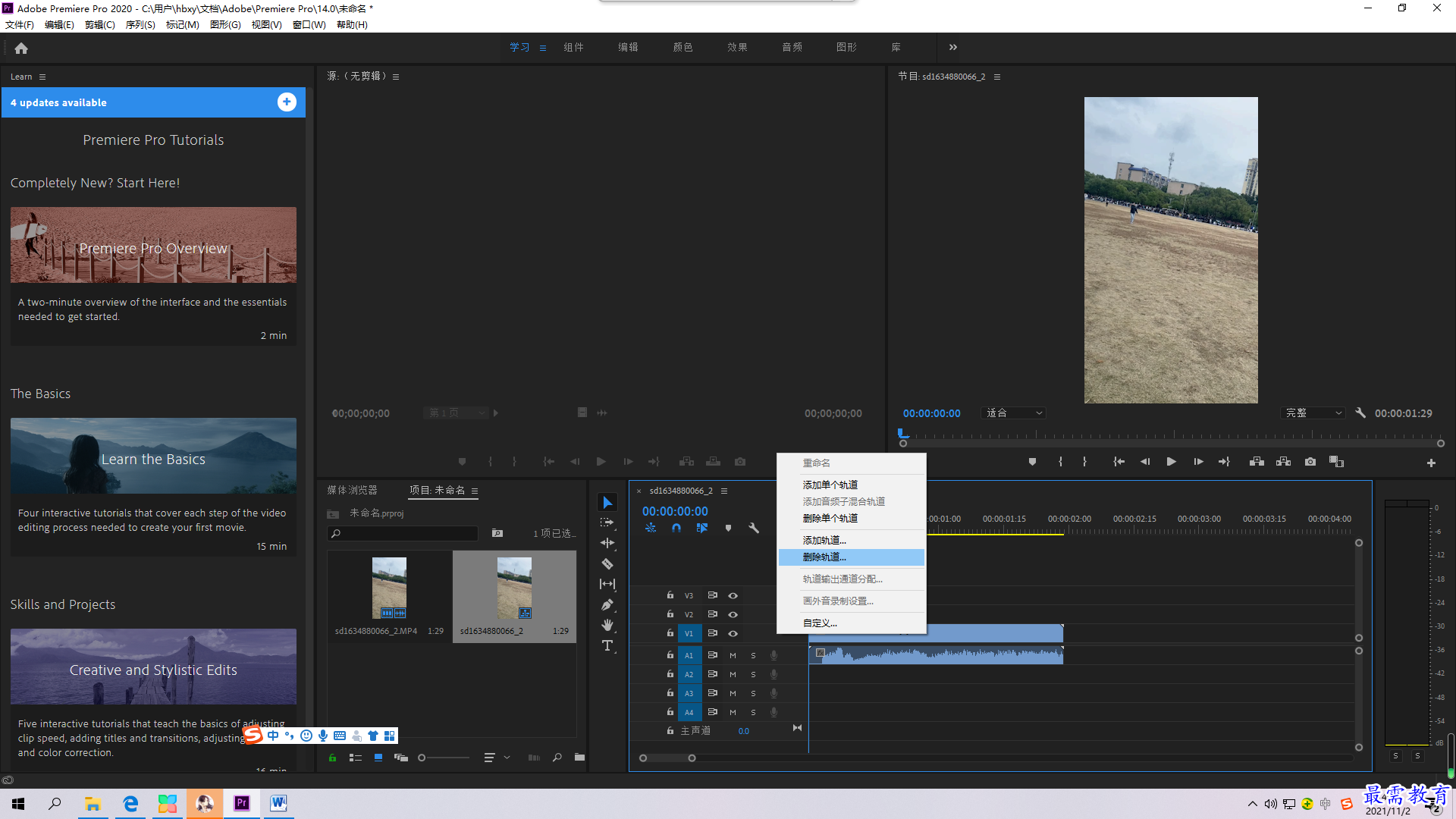The image size is (1456, 819).
Task: Select the Selection tool arrow
Action: coord(607,503)
